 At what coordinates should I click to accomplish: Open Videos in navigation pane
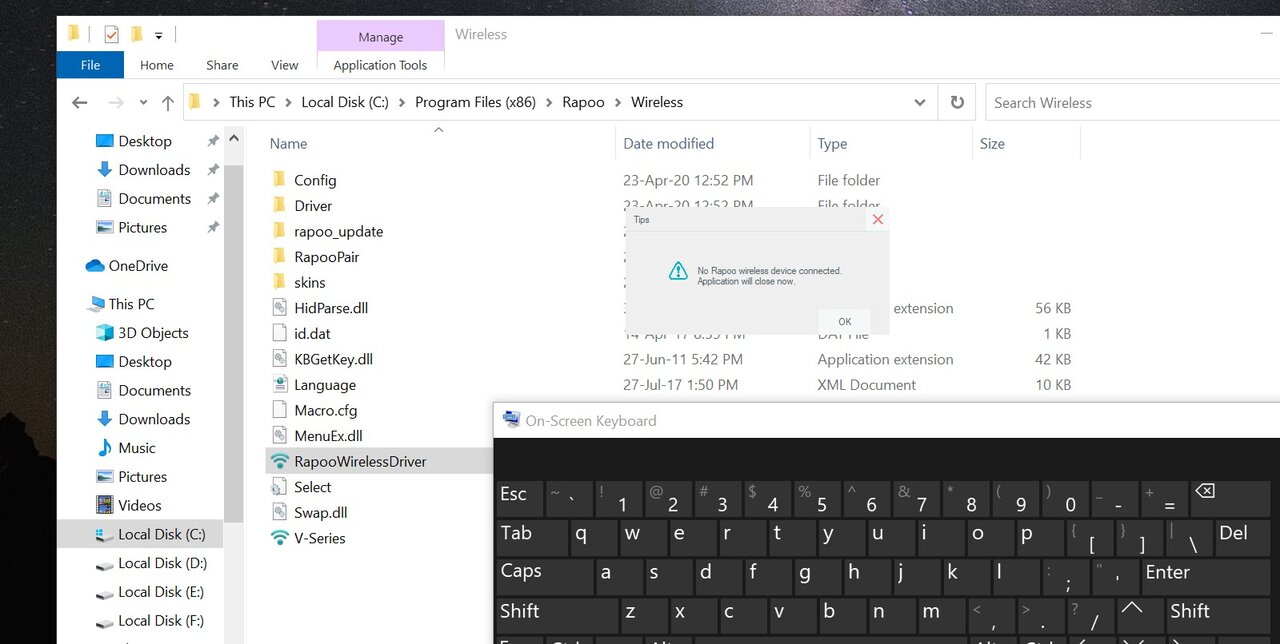coord(140,506)
